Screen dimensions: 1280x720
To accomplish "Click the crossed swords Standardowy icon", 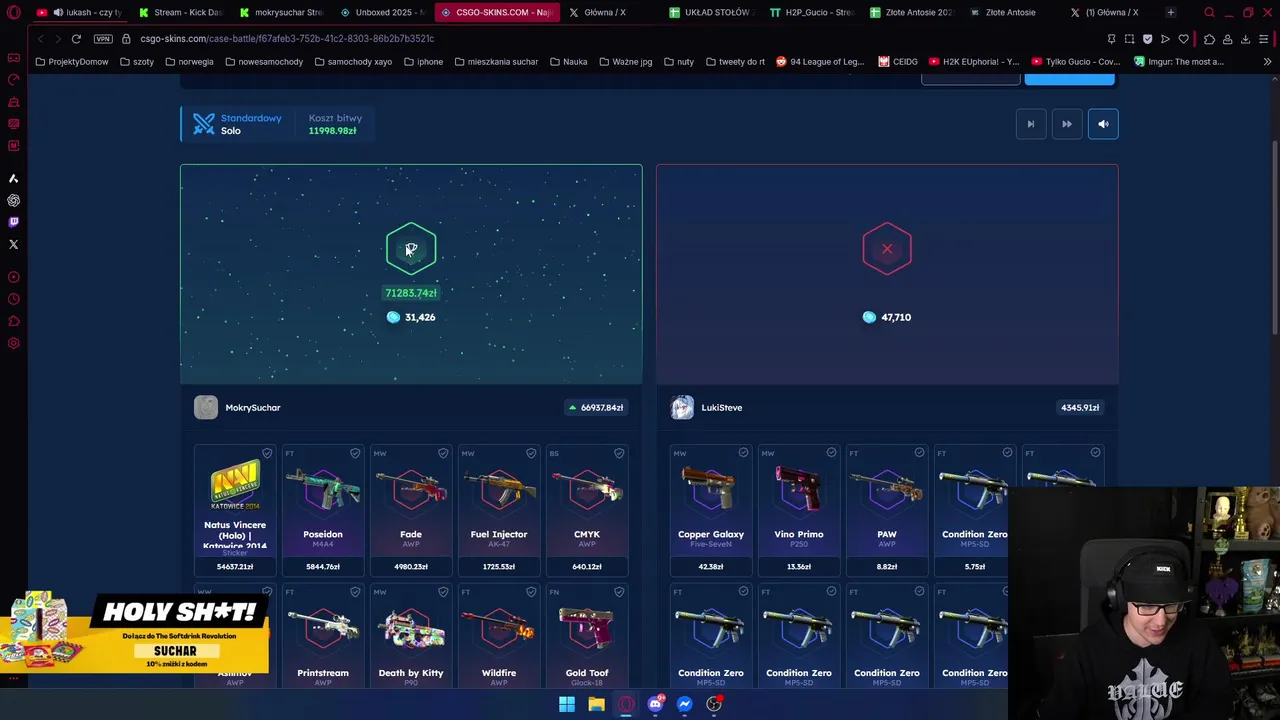I will tap(204, 124).
